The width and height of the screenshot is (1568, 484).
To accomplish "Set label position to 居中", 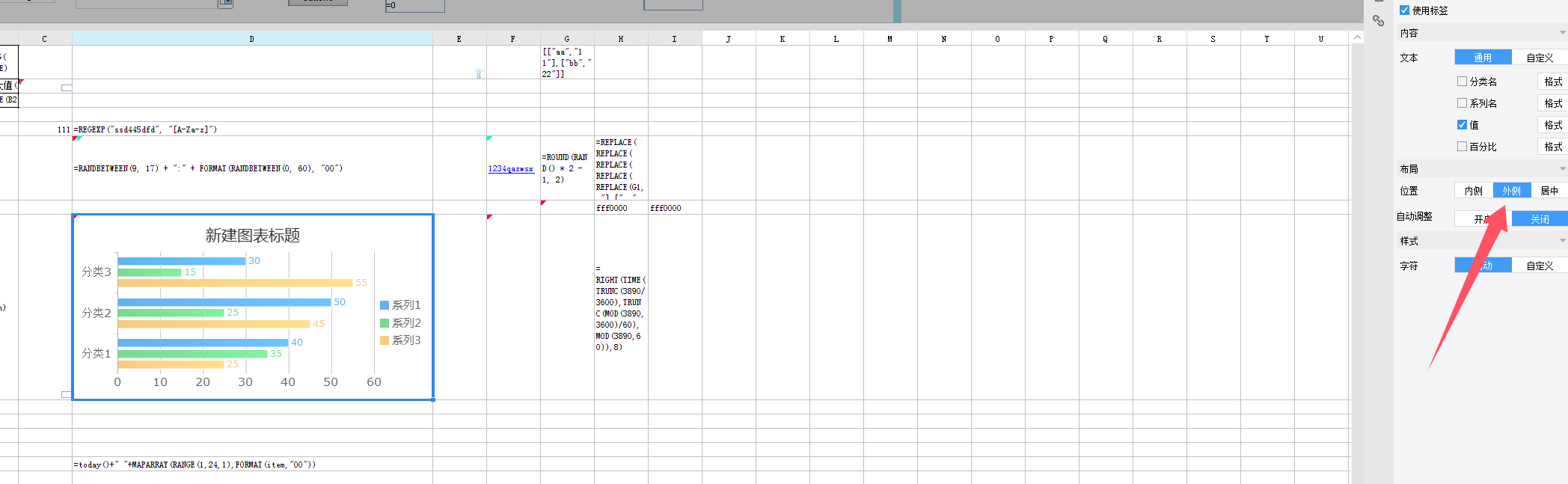I will tap(1549, 191).
